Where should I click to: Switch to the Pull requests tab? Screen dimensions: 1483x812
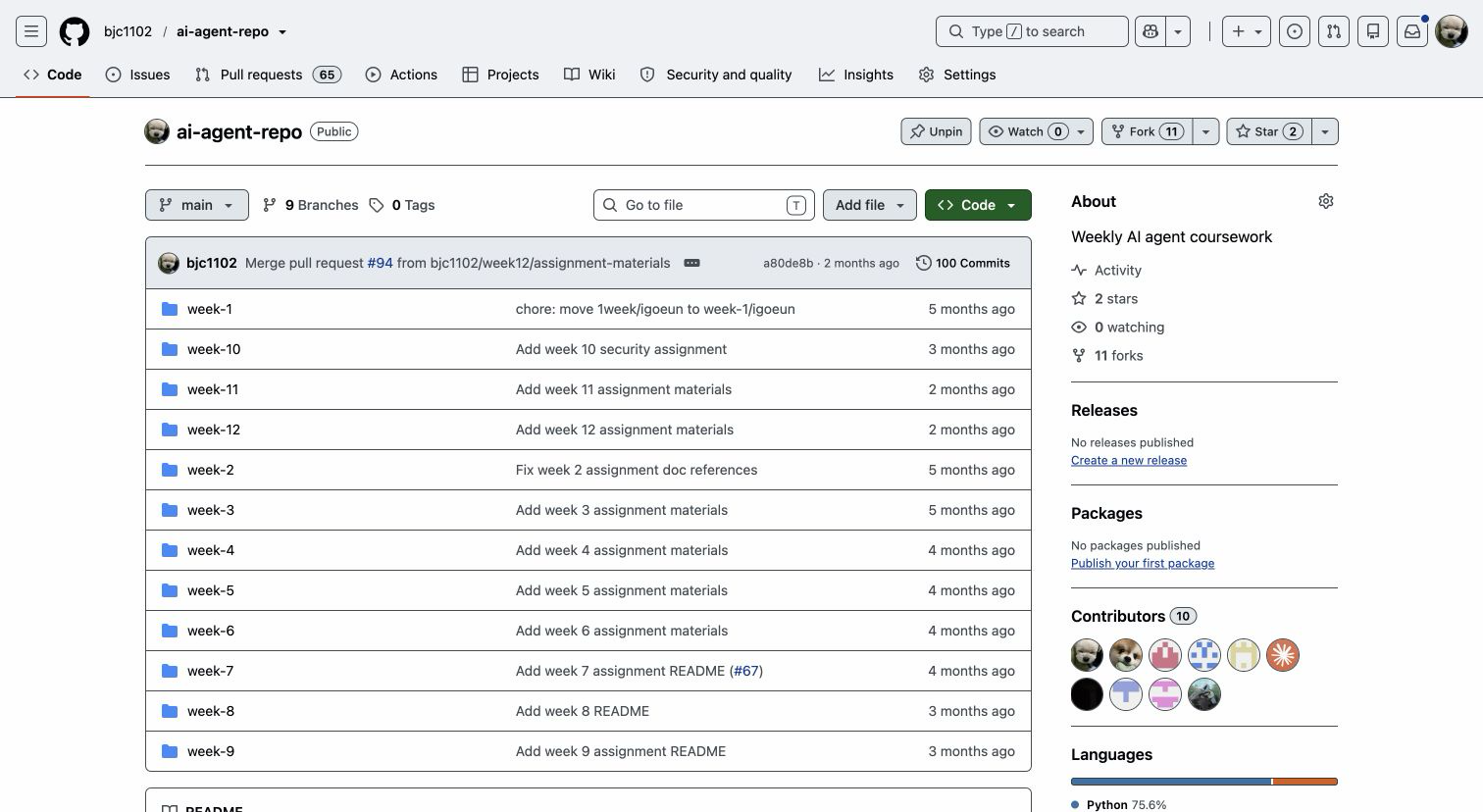(x=268, y=75)
